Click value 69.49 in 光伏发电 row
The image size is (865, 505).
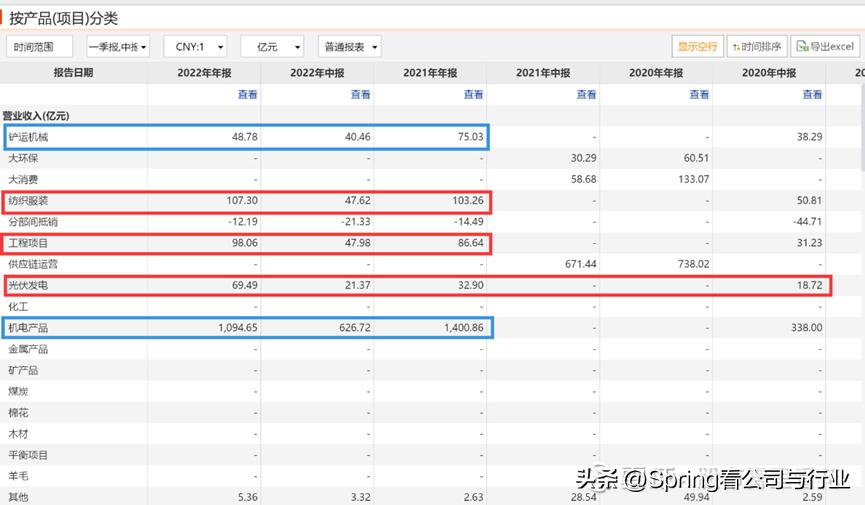point(245,285)
